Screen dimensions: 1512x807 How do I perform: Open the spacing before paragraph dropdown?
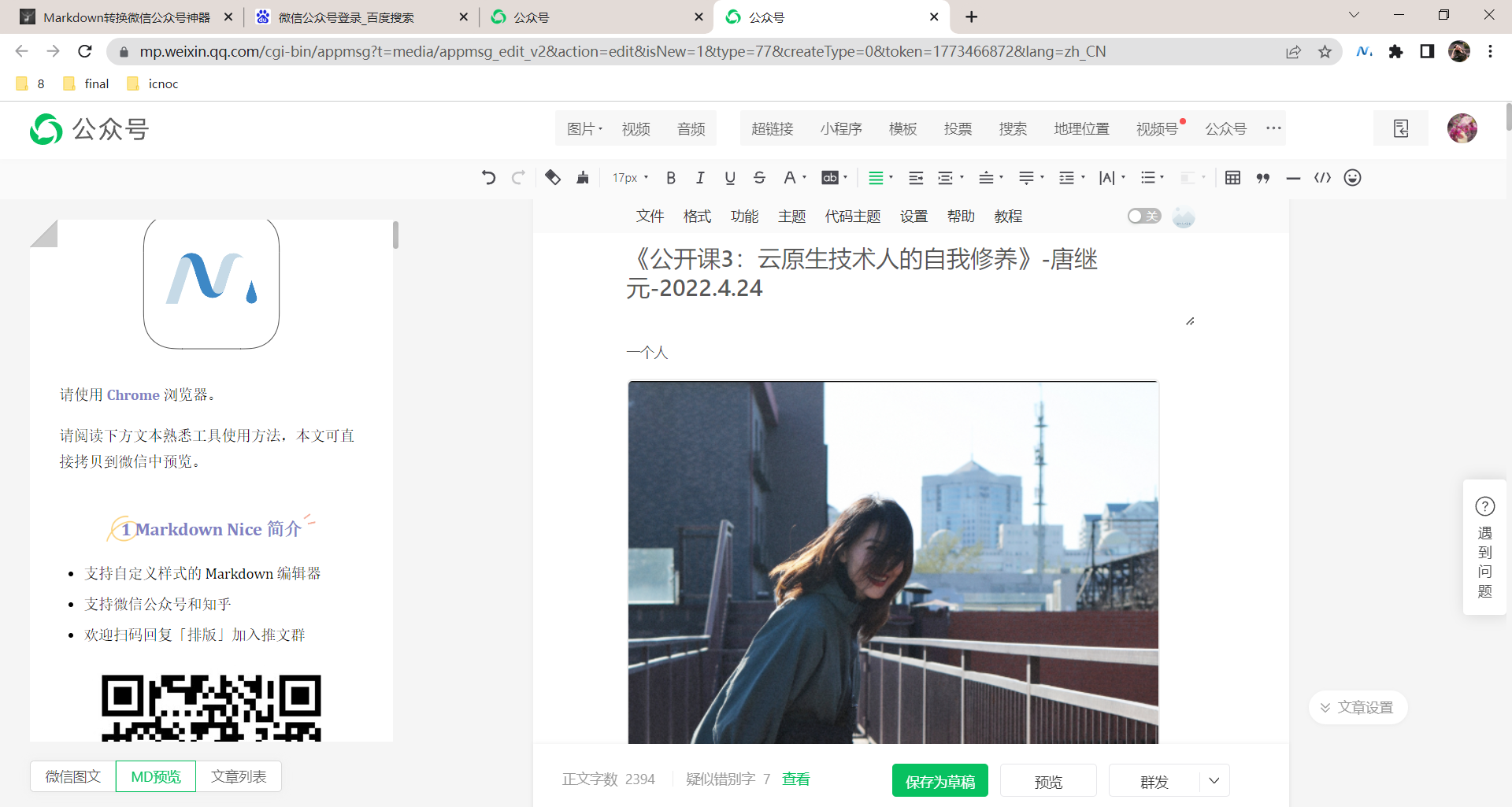click(x=991, y=178)
